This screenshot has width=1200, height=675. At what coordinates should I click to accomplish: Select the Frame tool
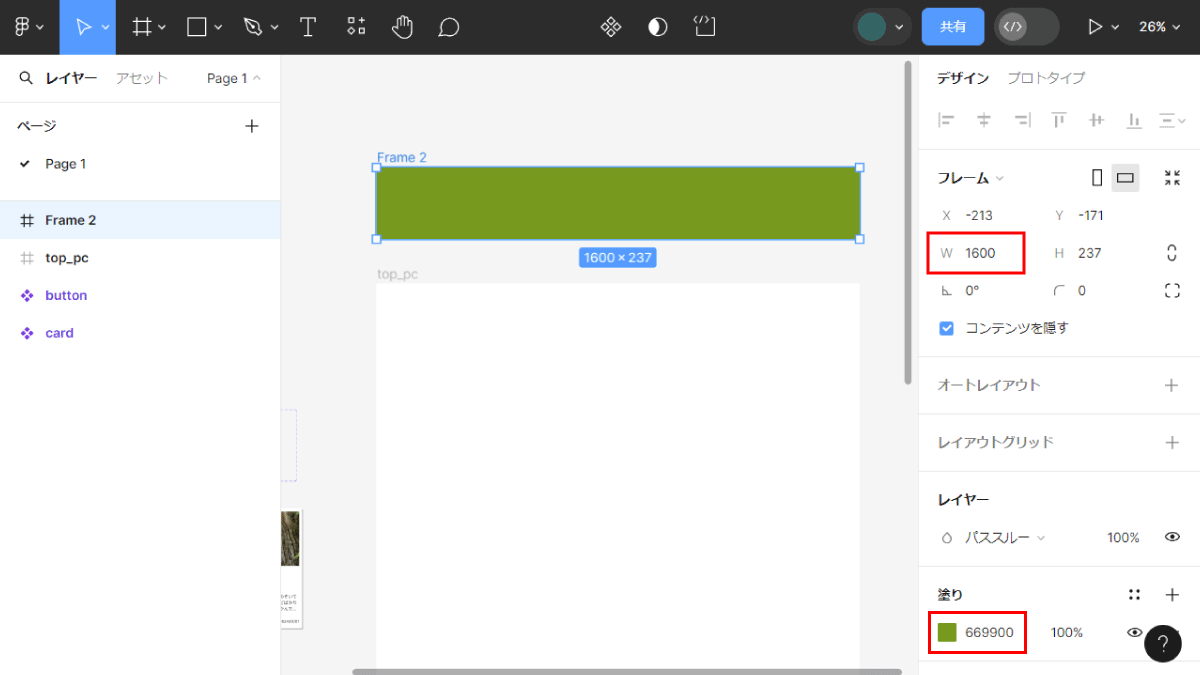(142, 27)
